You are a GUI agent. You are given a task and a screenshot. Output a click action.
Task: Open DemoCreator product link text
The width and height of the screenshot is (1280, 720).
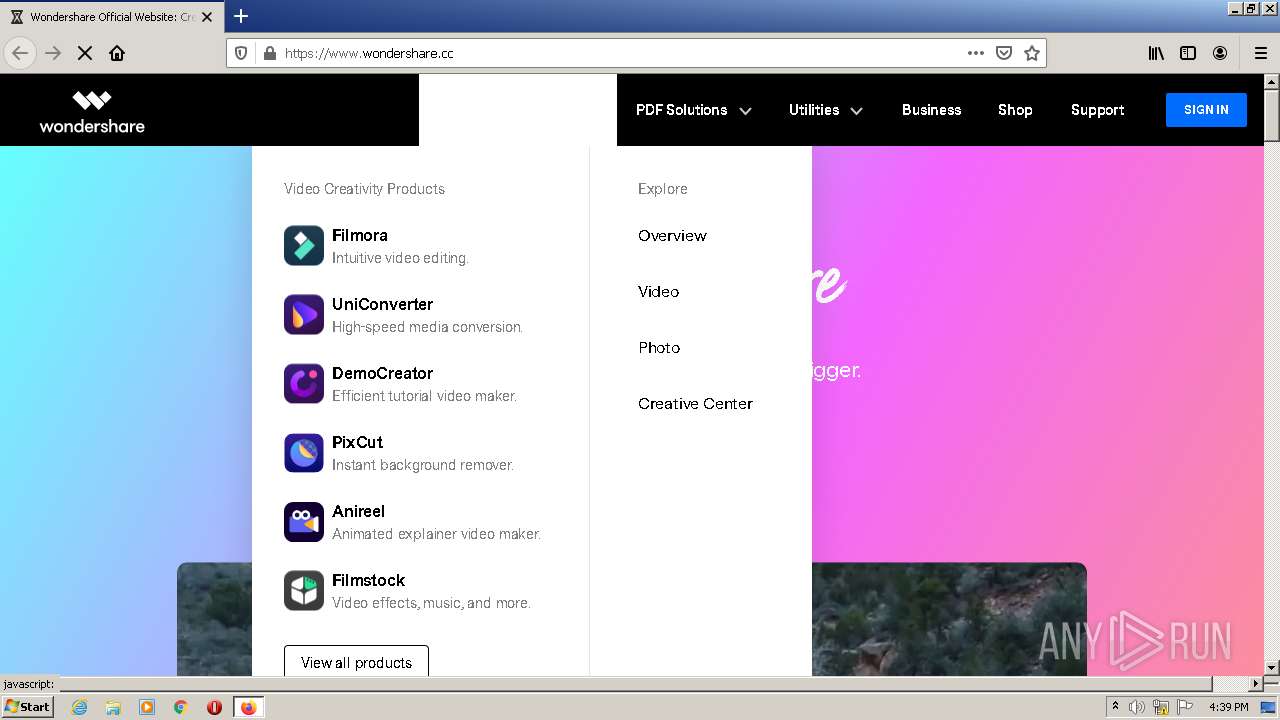pyautogui.click(x=382, y=374)
